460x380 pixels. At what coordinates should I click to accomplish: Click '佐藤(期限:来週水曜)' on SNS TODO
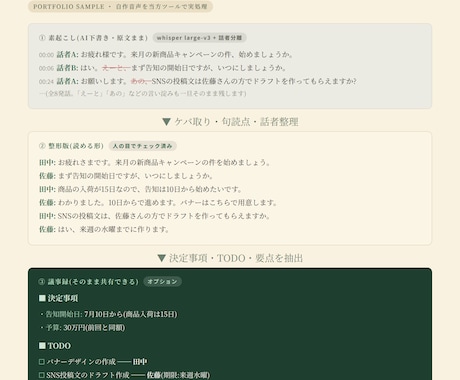click(178, 375)
